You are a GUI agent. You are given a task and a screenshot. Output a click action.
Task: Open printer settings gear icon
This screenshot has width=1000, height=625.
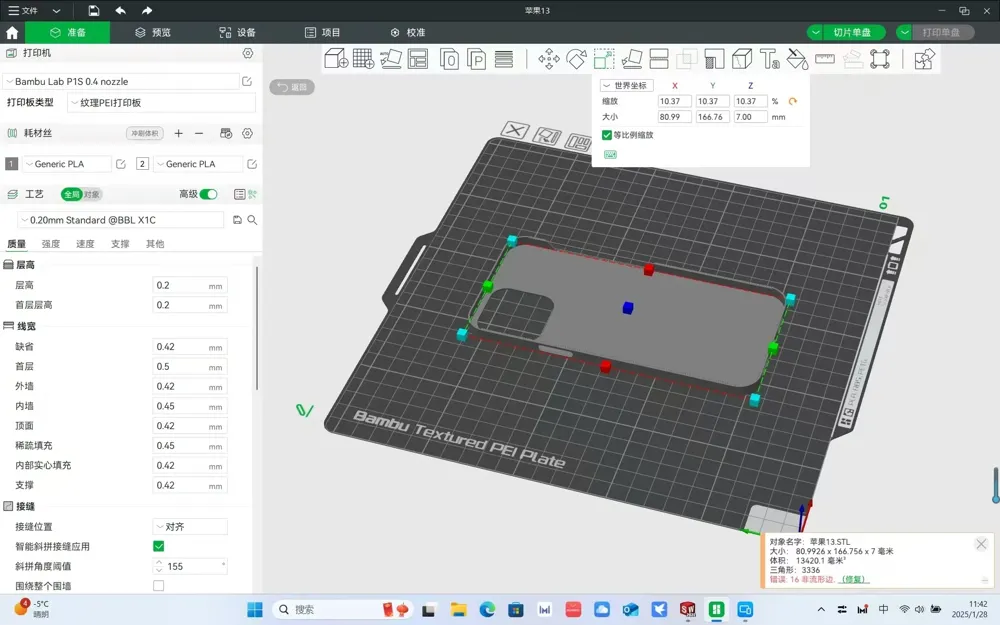click(247, 53)
